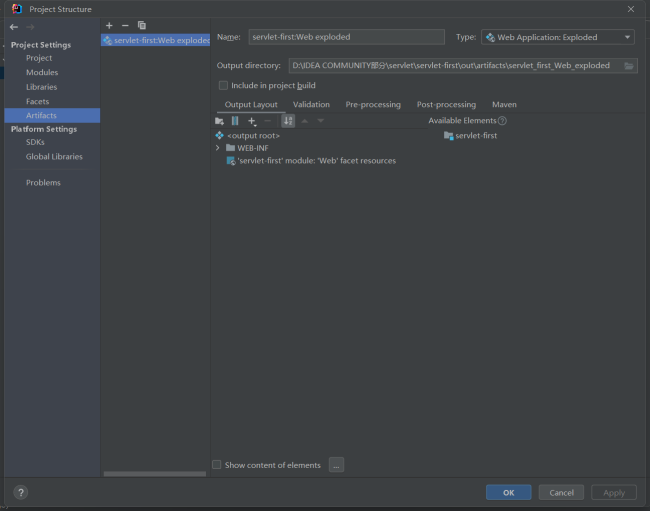Enable Show content of elements

click(x=216, y=465)
